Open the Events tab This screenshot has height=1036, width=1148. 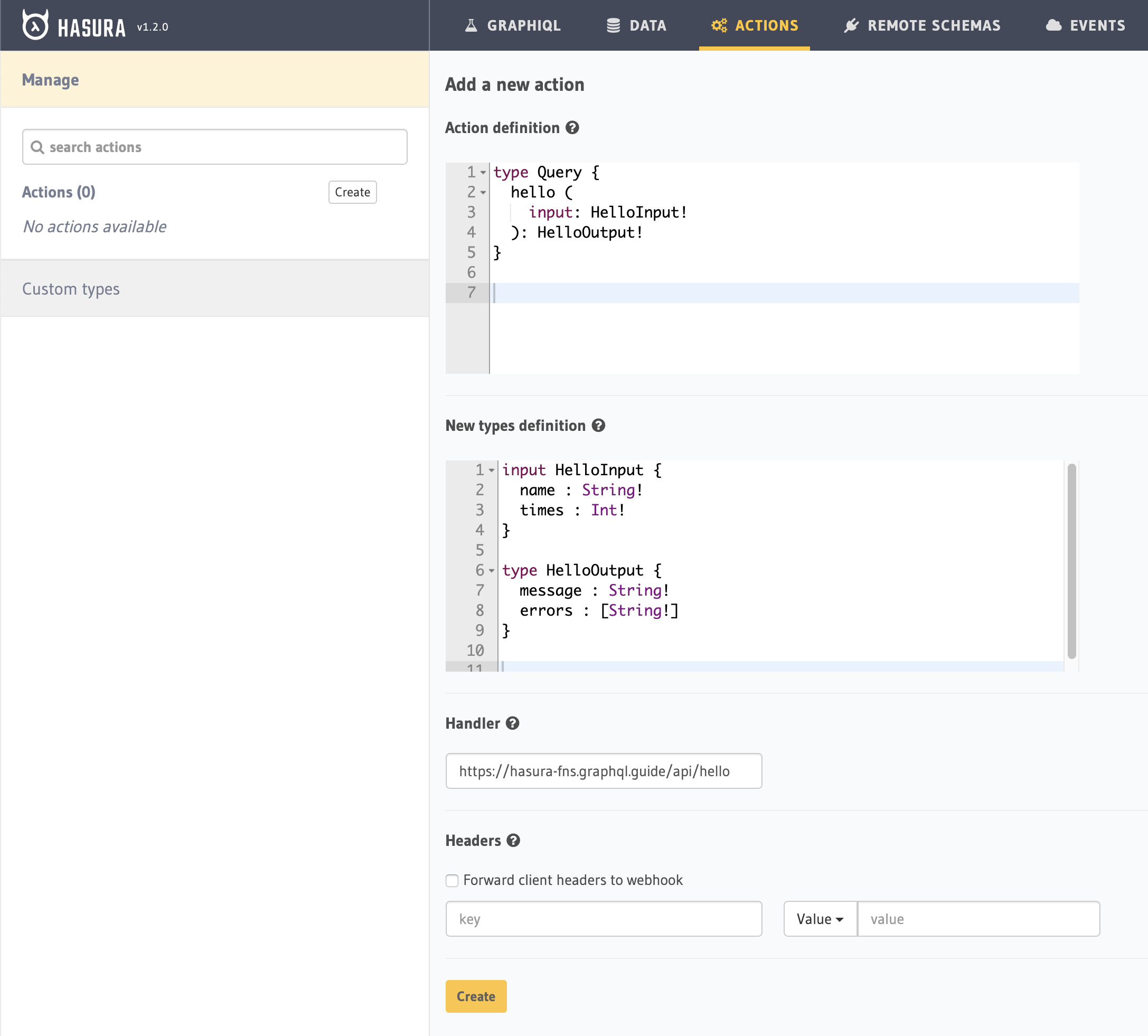click(x=1085, y=26)
